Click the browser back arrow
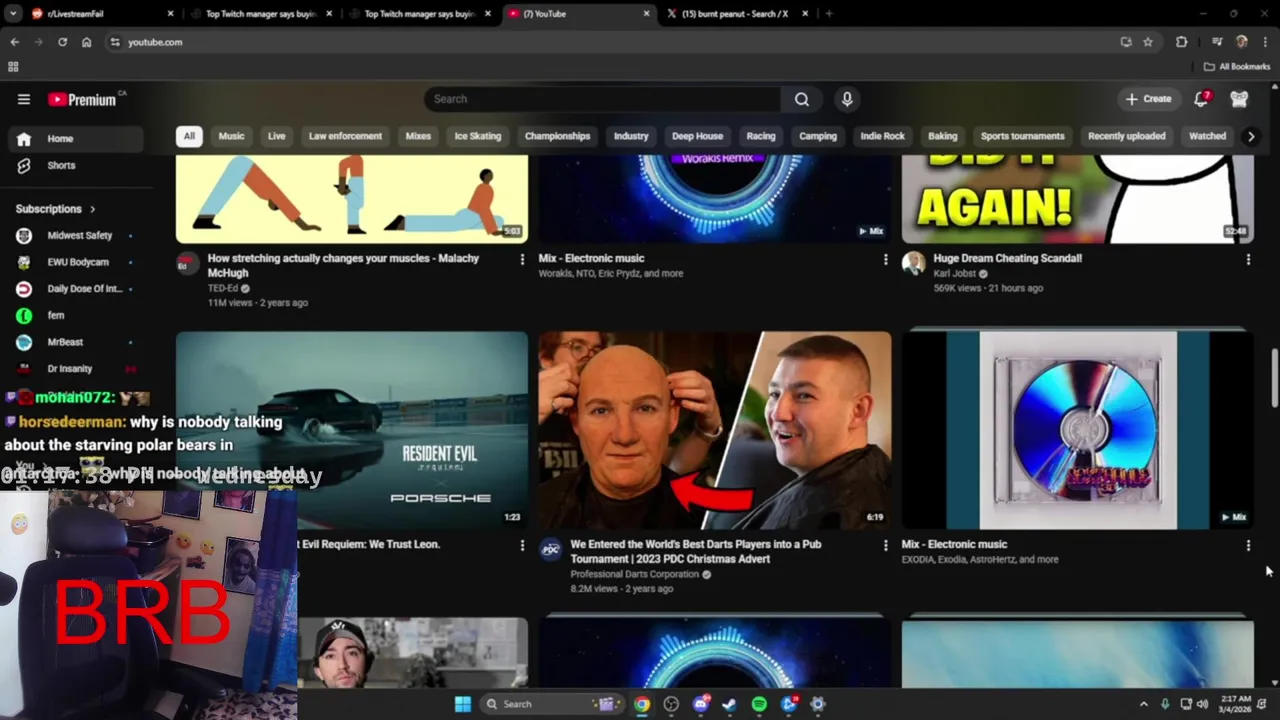 pyautogui.click(x=14, y=42)
